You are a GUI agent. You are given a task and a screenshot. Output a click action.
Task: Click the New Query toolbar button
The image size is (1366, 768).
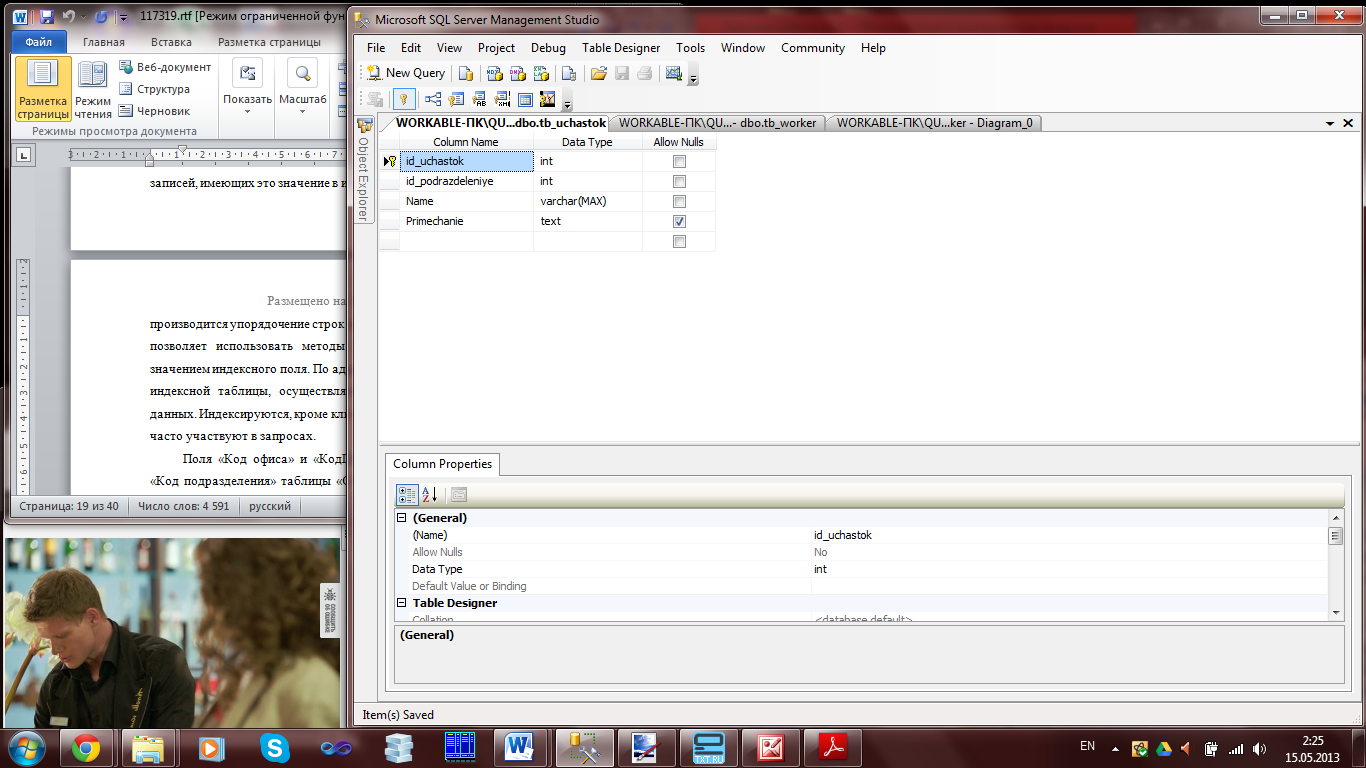click(x=406, y=73)
